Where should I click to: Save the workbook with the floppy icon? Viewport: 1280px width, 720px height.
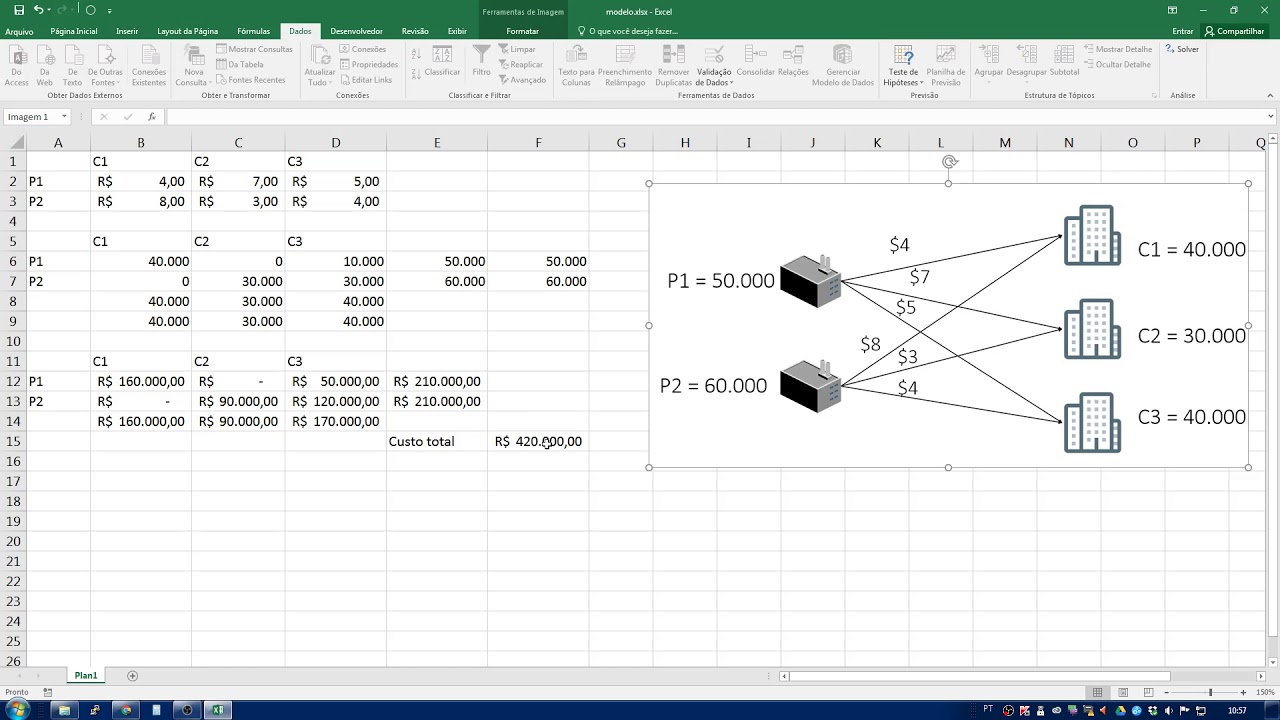(x=19, y=10)
